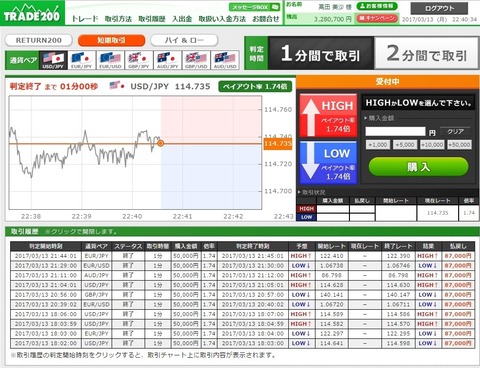Image resolution: width=480 pixels, height=368 pixels.
Task: Choose the LOW down-arrow prediction
Action: [328, 163]
